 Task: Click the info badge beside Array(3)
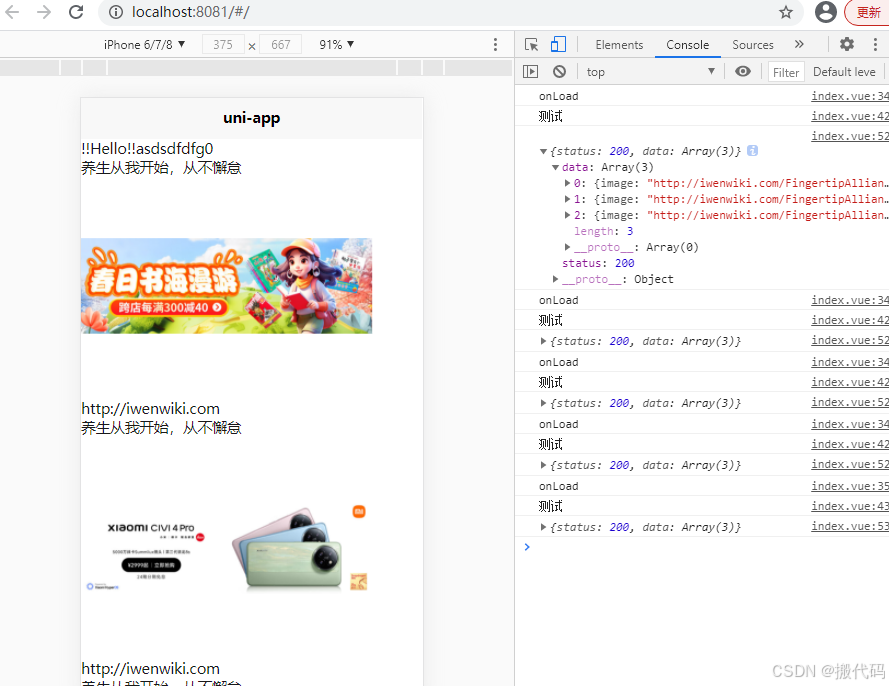click(x=752, y=151)
